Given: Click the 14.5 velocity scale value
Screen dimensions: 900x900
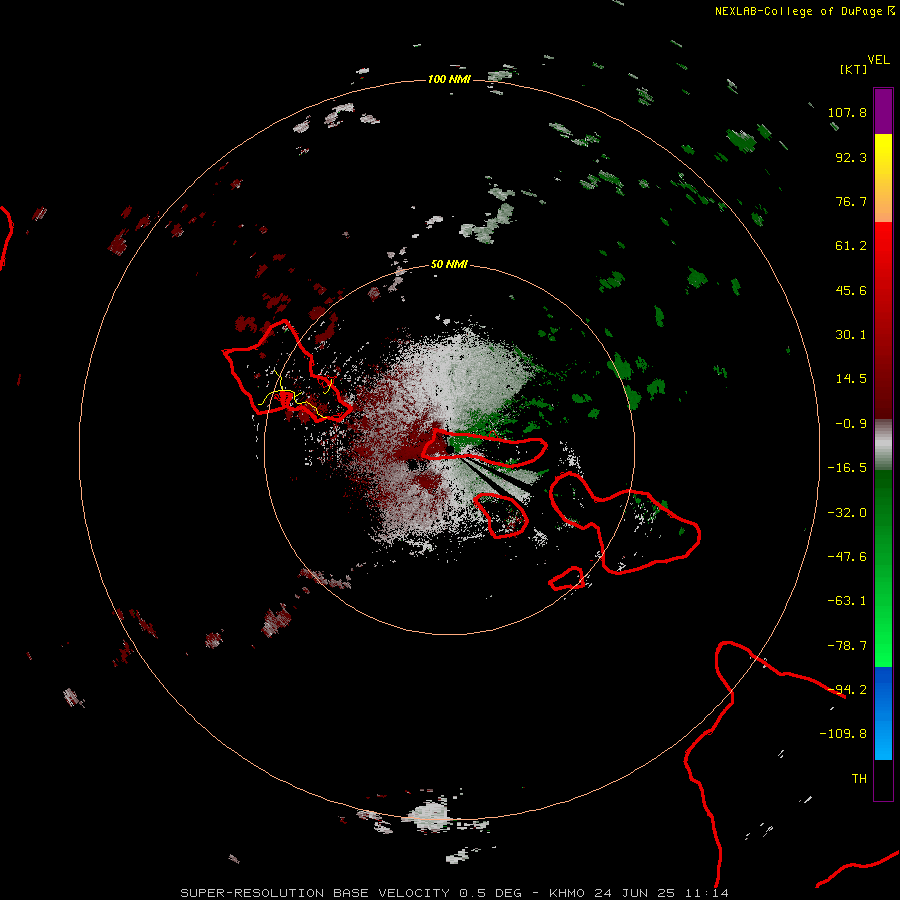Looking at the screenshot, I should [x=851, y=379].
